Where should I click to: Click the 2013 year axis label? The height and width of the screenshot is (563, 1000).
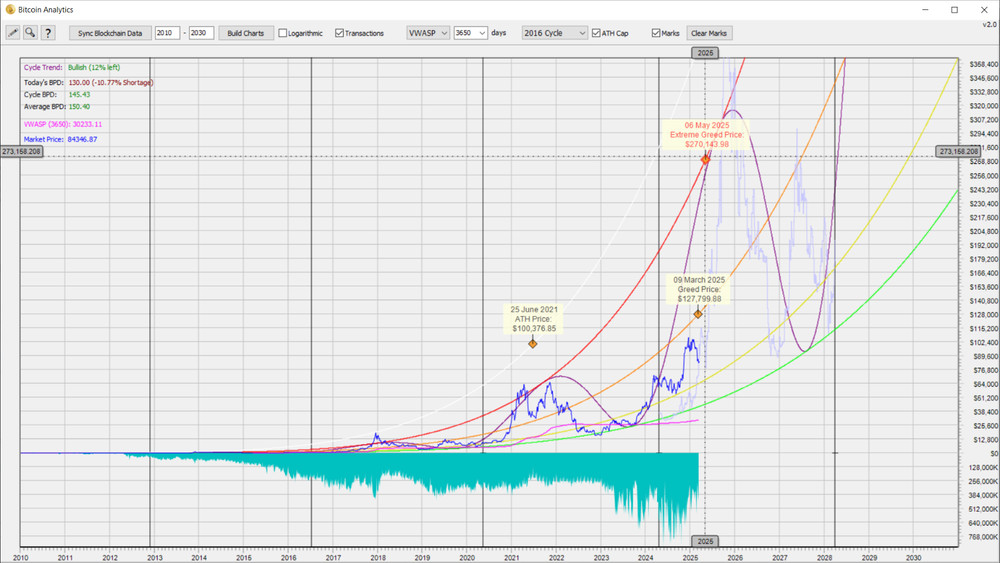coord(154,557)
